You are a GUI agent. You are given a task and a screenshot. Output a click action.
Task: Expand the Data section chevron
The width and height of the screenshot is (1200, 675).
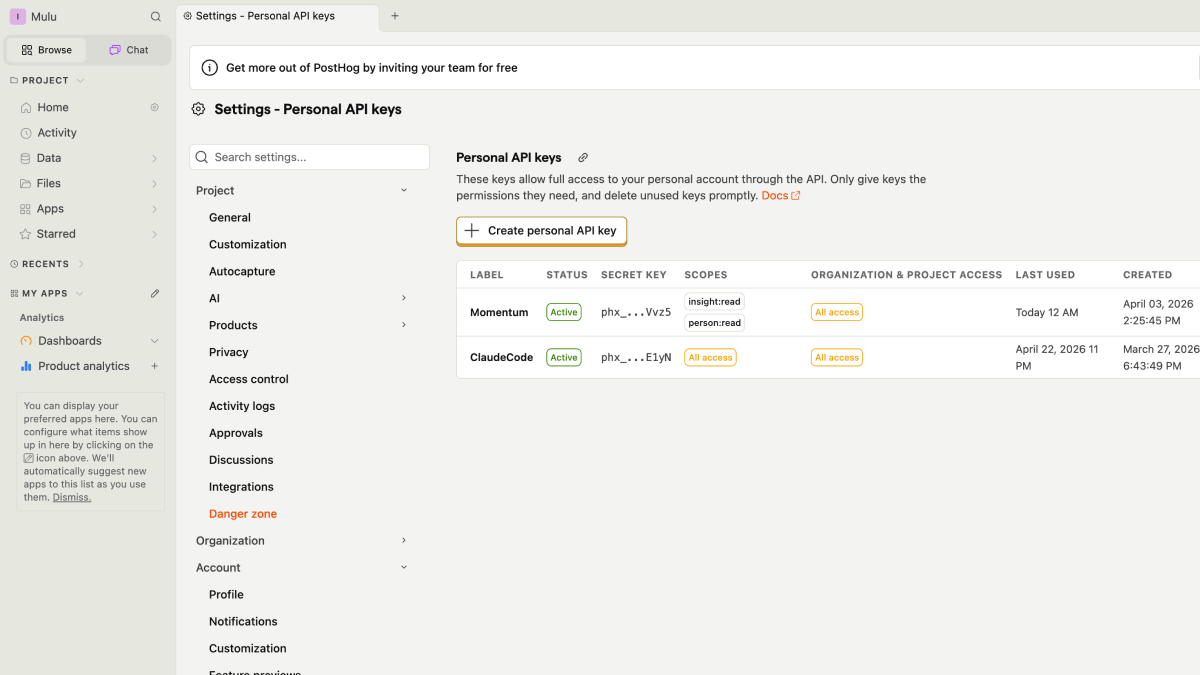tap(155, 158)
